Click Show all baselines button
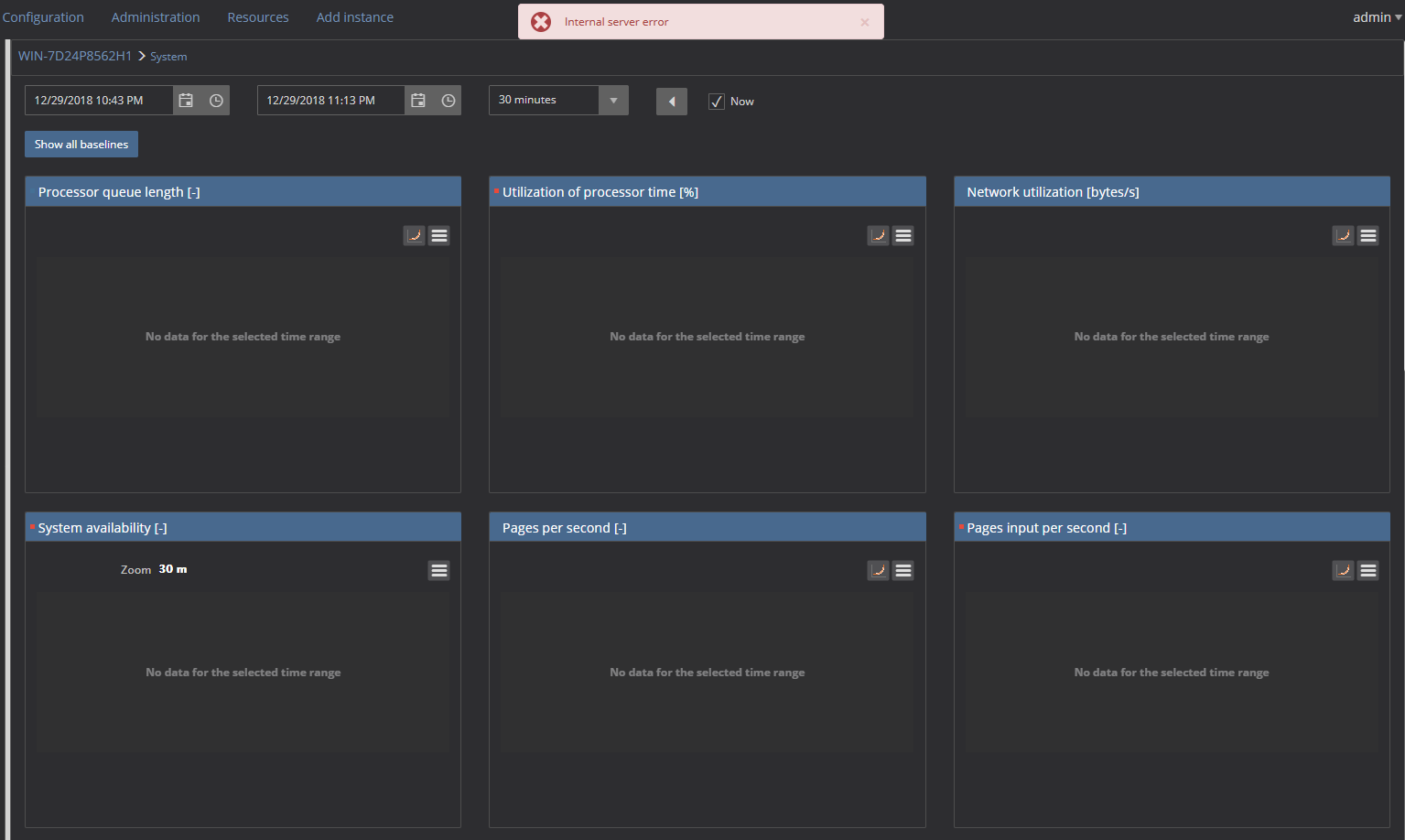Screen dimensions: 1405x840 tap(81, 145)
